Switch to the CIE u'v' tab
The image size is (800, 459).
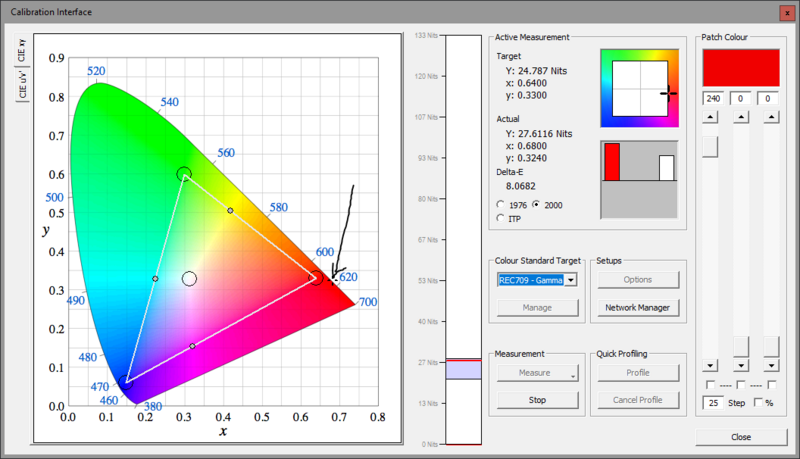pos(22,85)
